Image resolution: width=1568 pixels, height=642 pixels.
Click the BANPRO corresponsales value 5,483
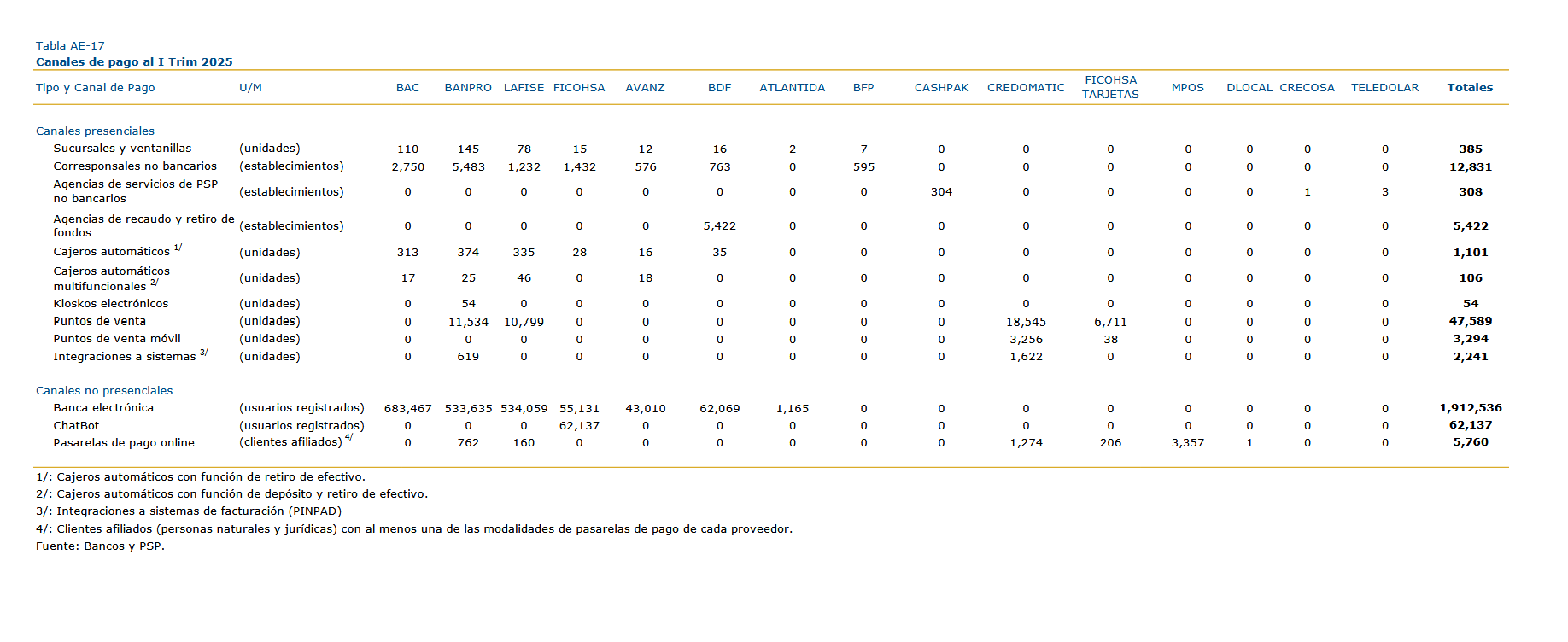pyautogui.click(x=468, y=167)
